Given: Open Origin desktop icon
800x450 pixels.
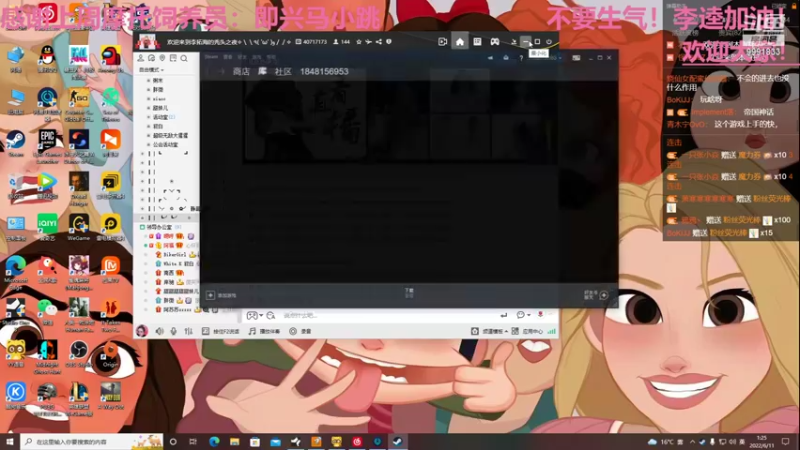Looking at the screenshot, I should point(111,355).
